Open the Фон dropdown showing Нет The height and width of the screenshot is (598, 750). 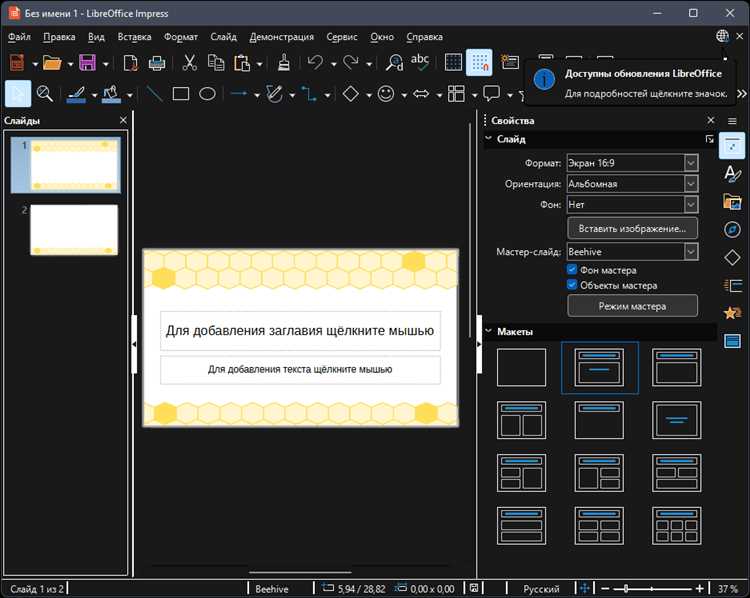(632, 205)
